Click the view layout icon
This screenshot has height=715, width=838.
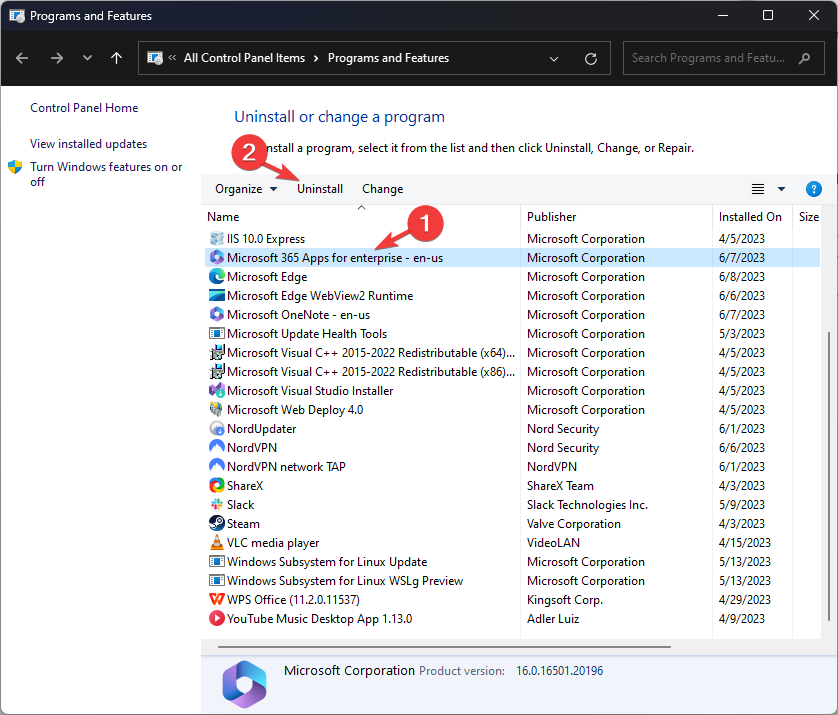(x=758, y=189)
